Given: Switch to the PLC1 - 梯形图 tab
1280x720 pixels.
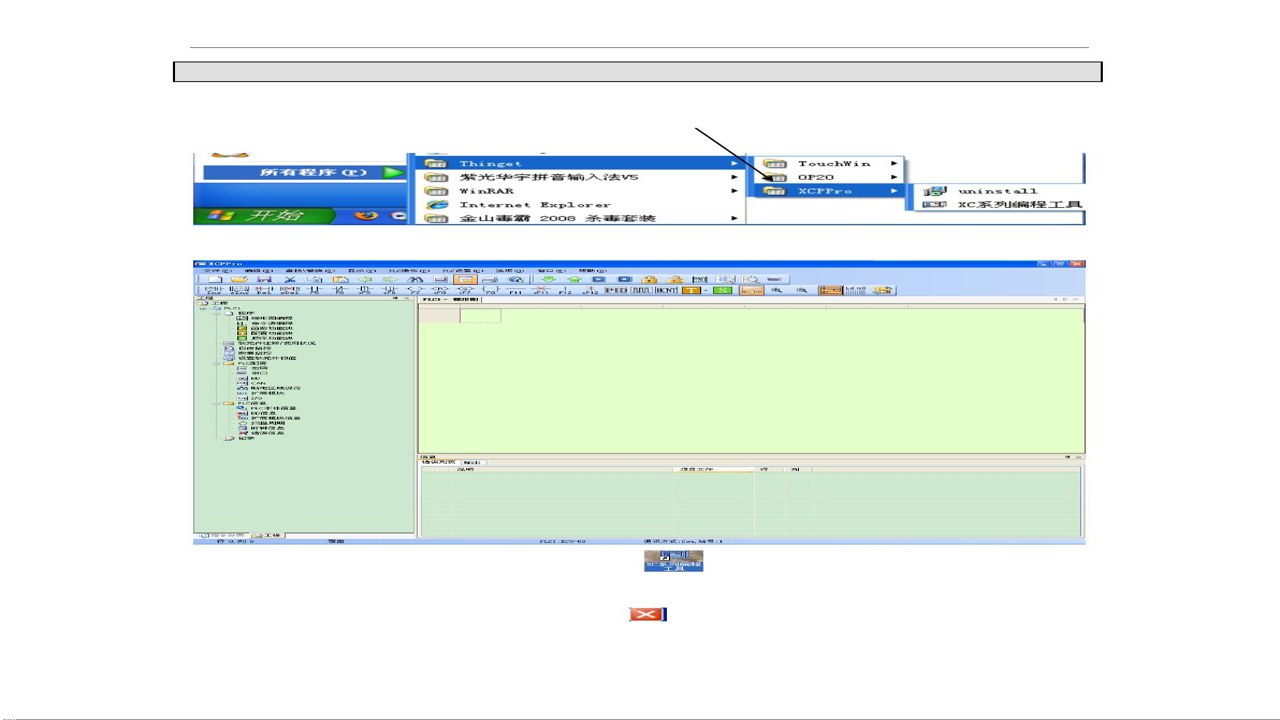Looking at the screenshot, I should (x=451, y=299).
